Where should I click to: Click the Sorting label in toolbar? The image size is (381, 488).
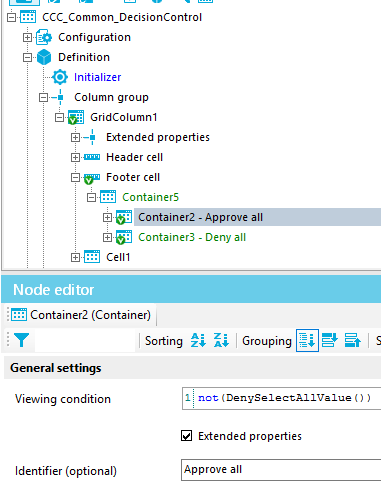(164, 341)
